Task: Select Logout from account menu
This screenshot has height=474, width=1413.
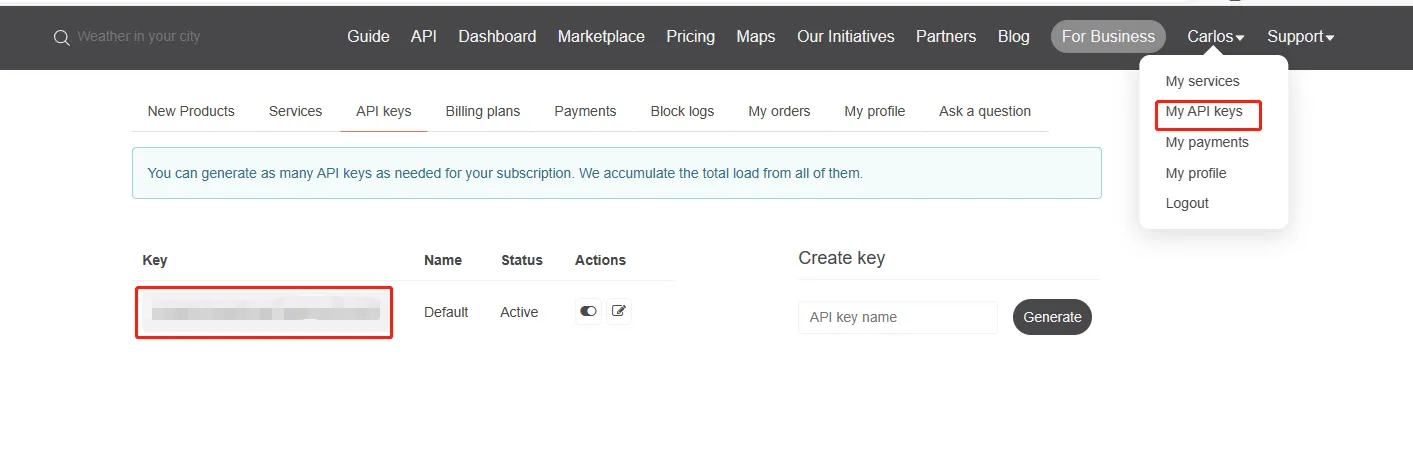Action: point(1187,203)
